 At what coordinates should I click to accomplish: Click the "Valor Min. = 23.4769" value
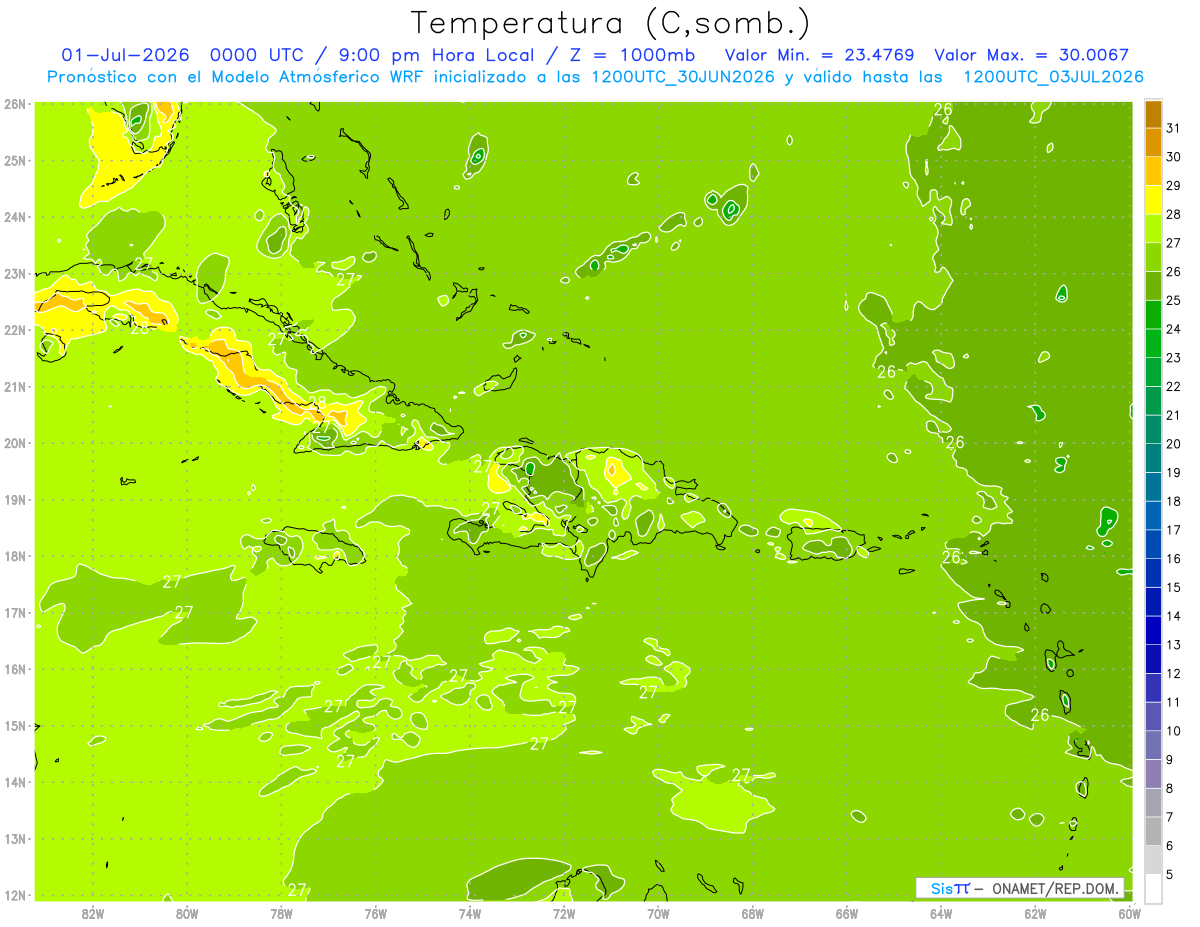(x=821, y=55)
